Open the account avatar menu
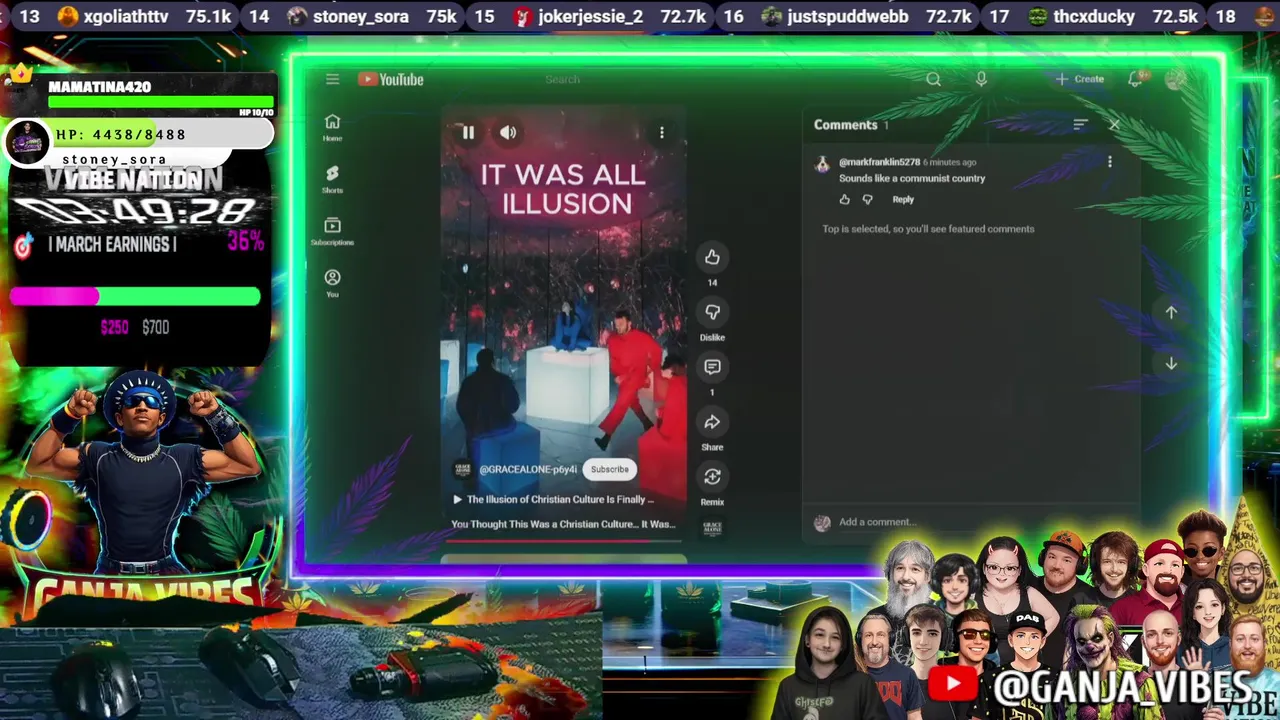The height and width of the screenshot is (720, 1280). [x=1176, y=79]
